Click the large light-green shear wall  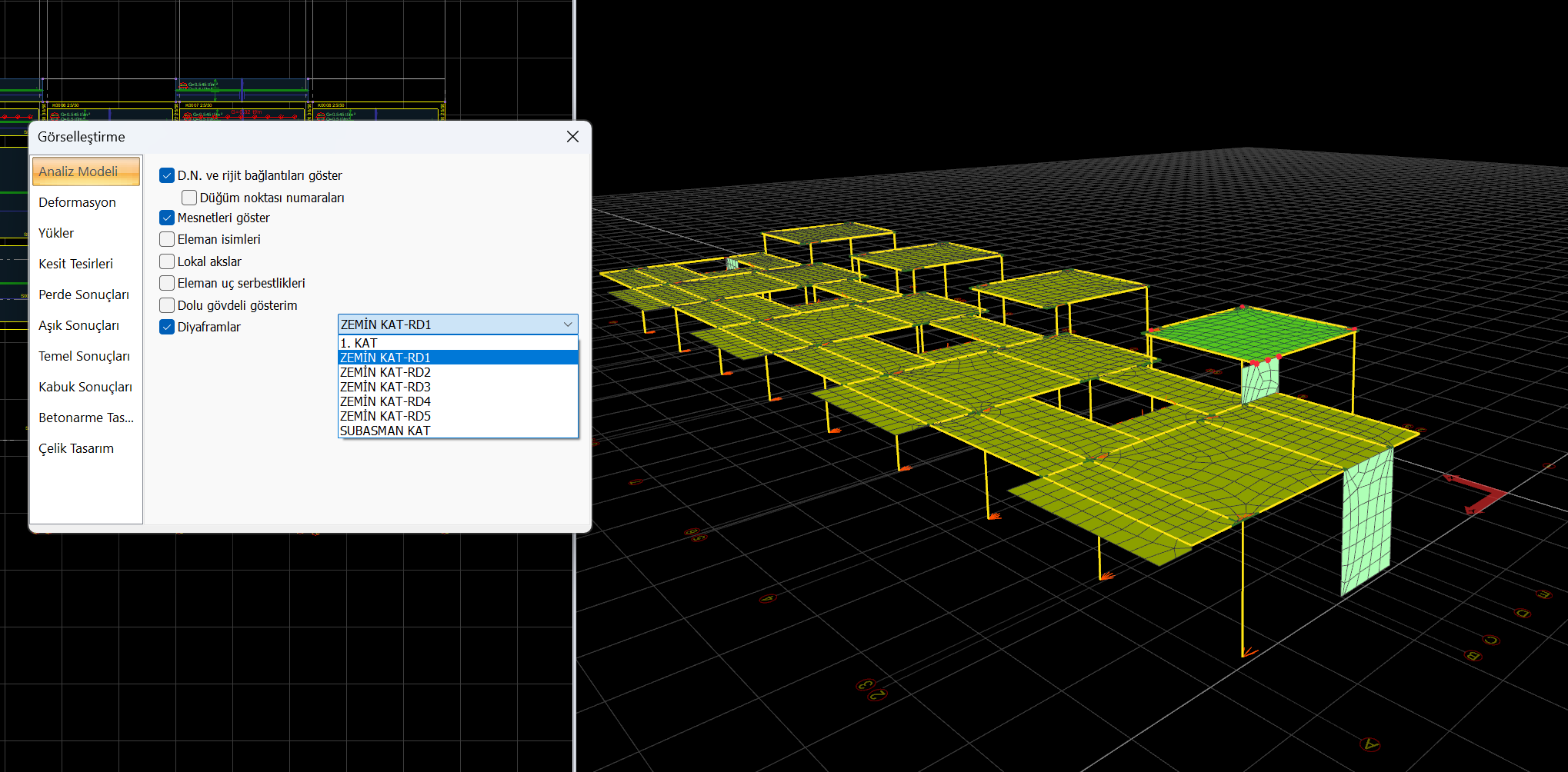point(1367,523)
